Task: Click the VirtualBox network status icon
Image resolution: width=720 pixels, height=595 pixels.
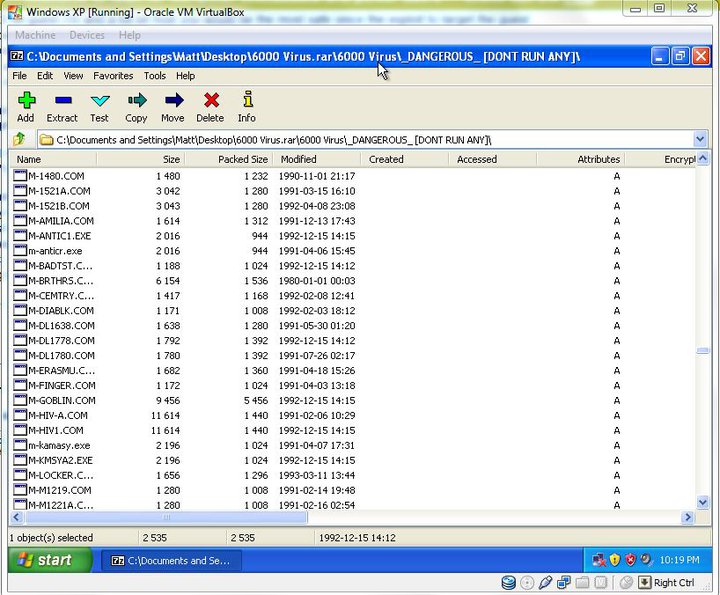Action: 563,583
